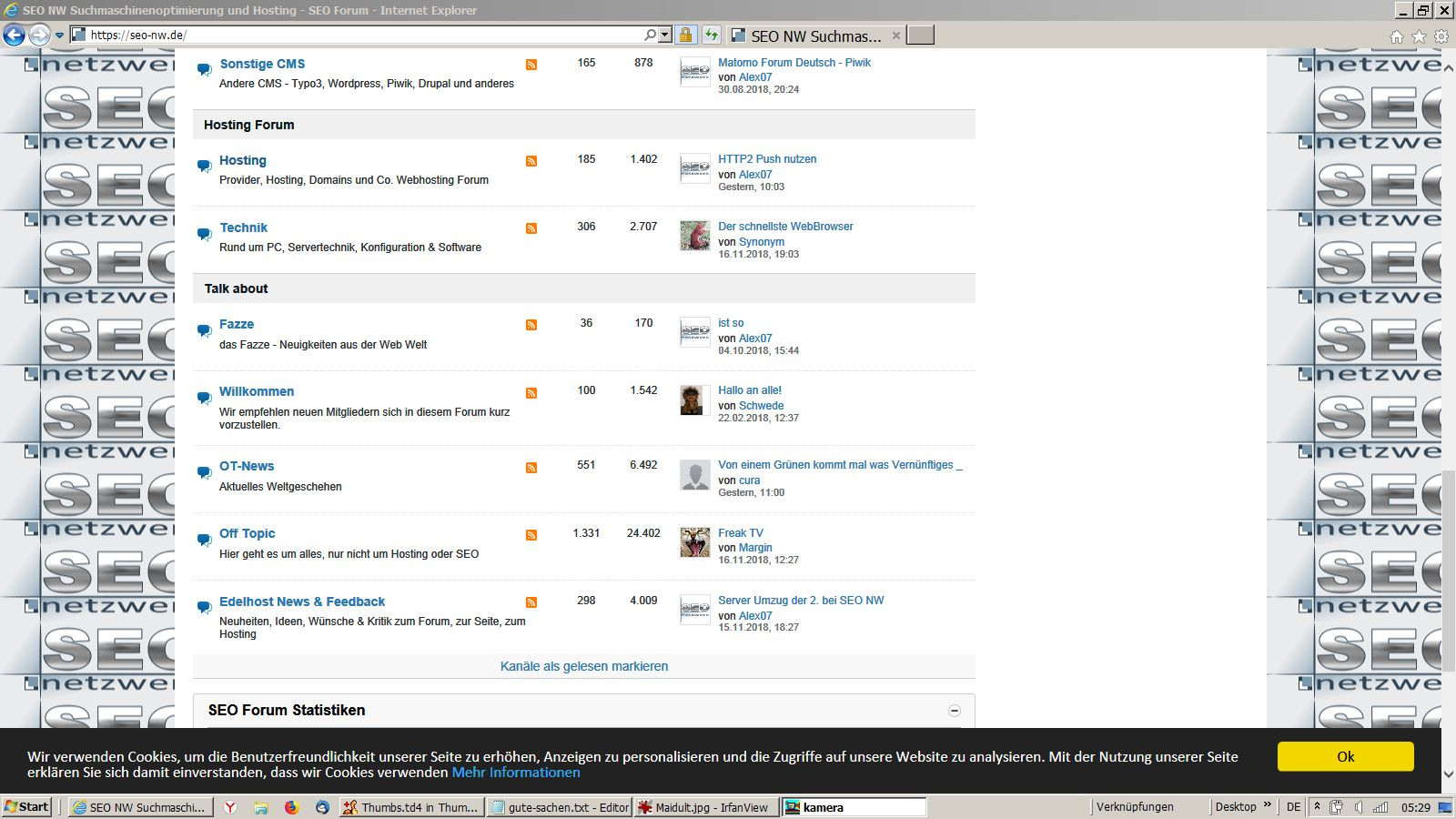Click the RSS icon next to Off Topic
1456x819 pixels.
pyautogui.click(x=531, y=535)
